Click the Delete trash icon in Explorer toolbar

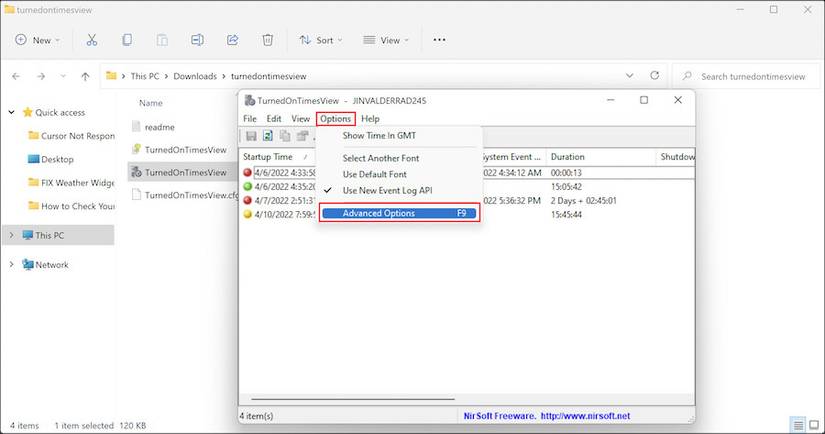click(268, 40)
